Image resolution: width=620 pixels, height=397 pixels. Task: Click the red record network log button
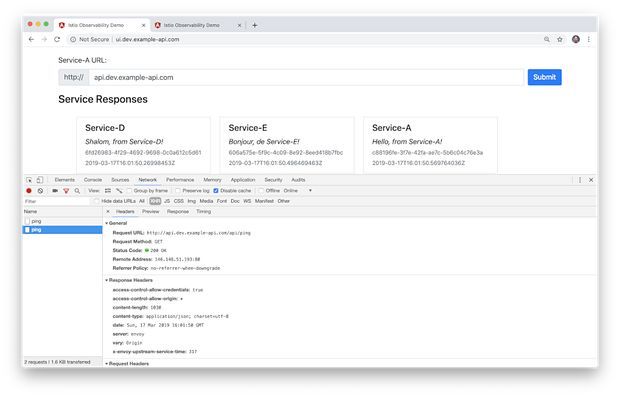[29, 191]
